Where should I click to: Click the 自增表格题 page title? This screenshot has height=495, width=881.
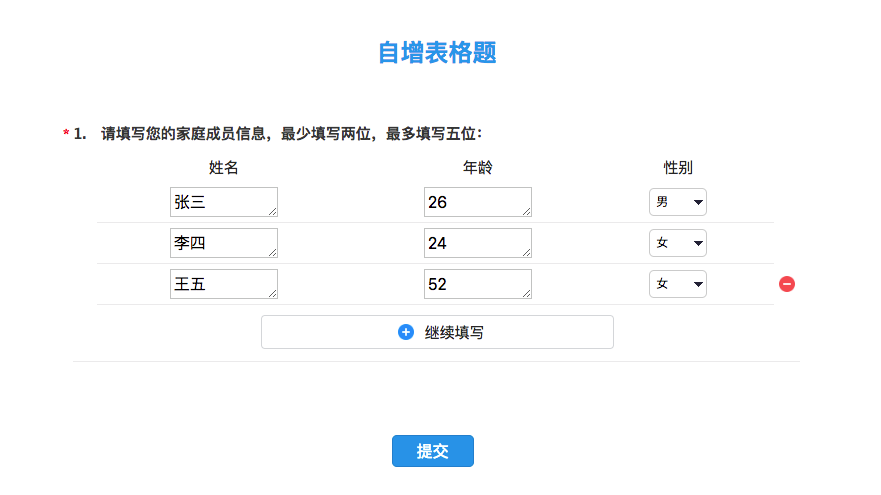437,53
